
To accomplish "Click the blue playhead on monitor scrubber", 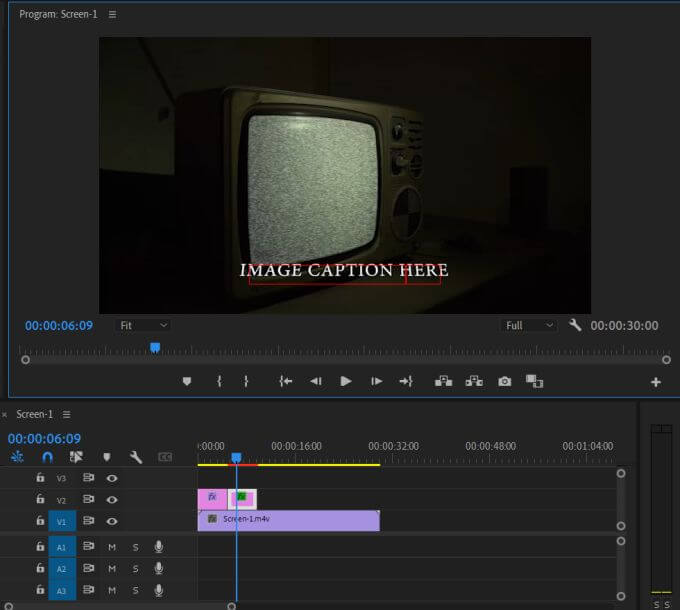I will (155, 347).
